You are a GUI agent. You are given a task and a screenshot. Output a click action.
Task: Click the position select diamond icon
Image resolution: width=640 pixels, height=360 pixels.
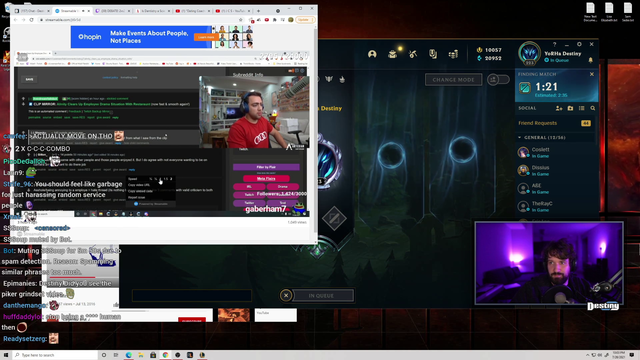tap(334, 218)
